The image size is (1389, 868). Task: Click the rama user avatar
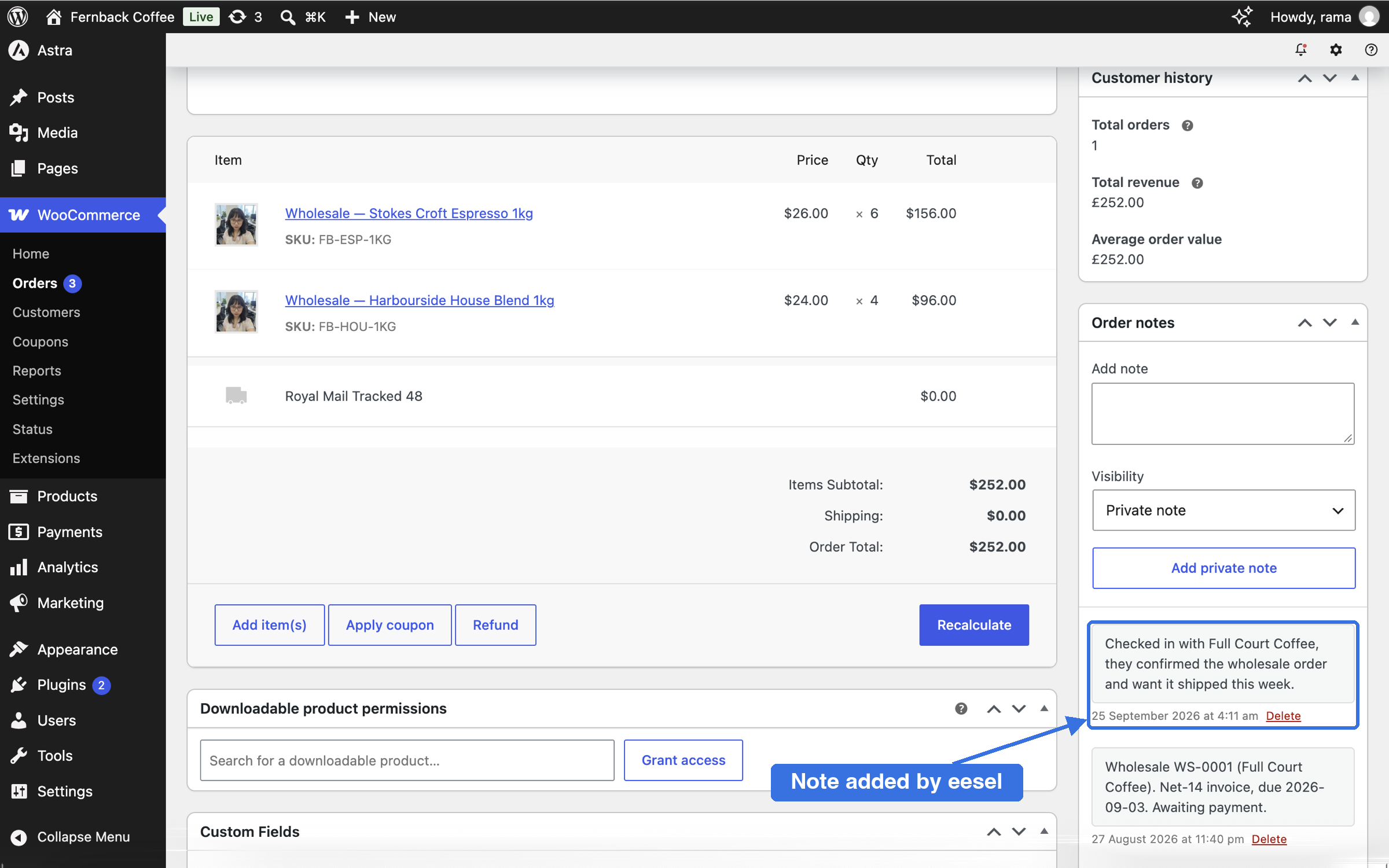pyautogui.click(x=1369, y=17)
